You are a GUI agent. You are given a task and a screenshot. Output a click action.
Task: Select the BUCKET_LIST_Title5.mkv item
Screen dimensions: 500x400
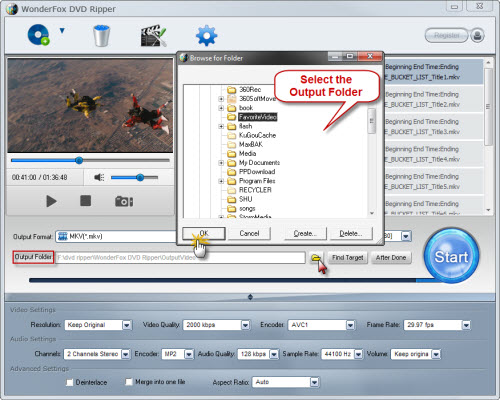point(433,181)
